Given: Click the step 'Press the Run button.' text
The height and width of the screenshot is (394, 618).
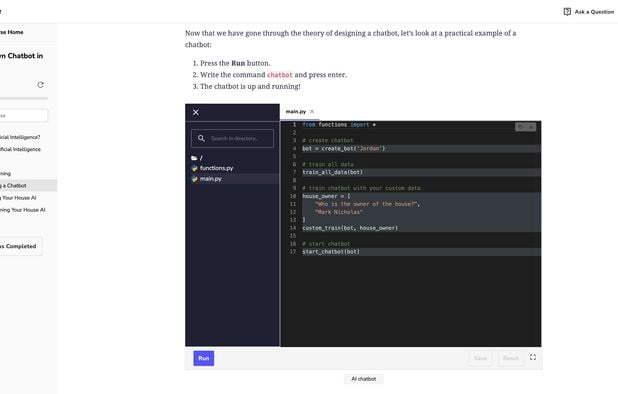Looking at the screenshot, I should click(235, 63).
